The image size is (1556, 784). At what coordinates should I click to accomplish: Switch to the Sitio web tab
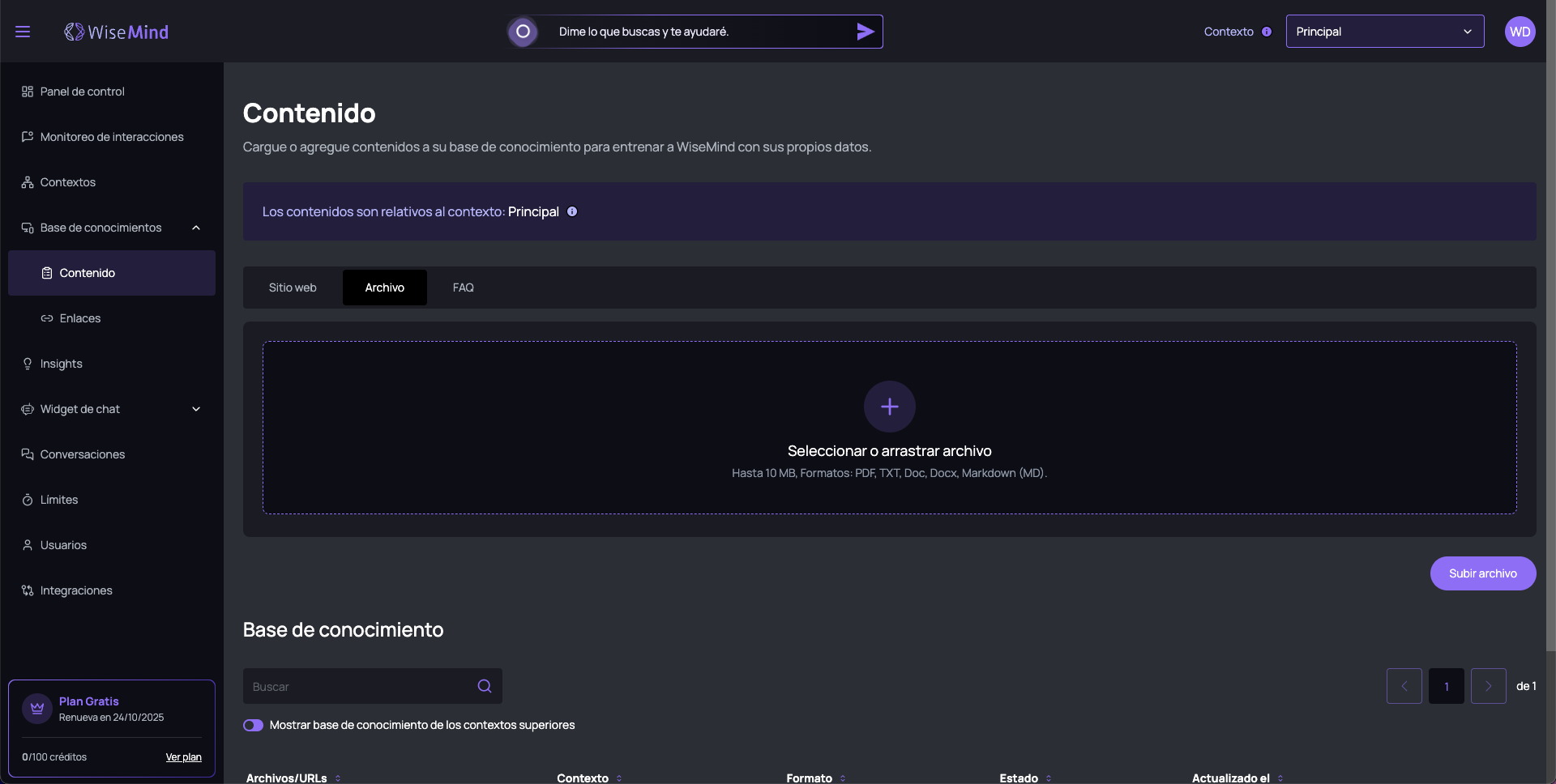click(293, 288)
